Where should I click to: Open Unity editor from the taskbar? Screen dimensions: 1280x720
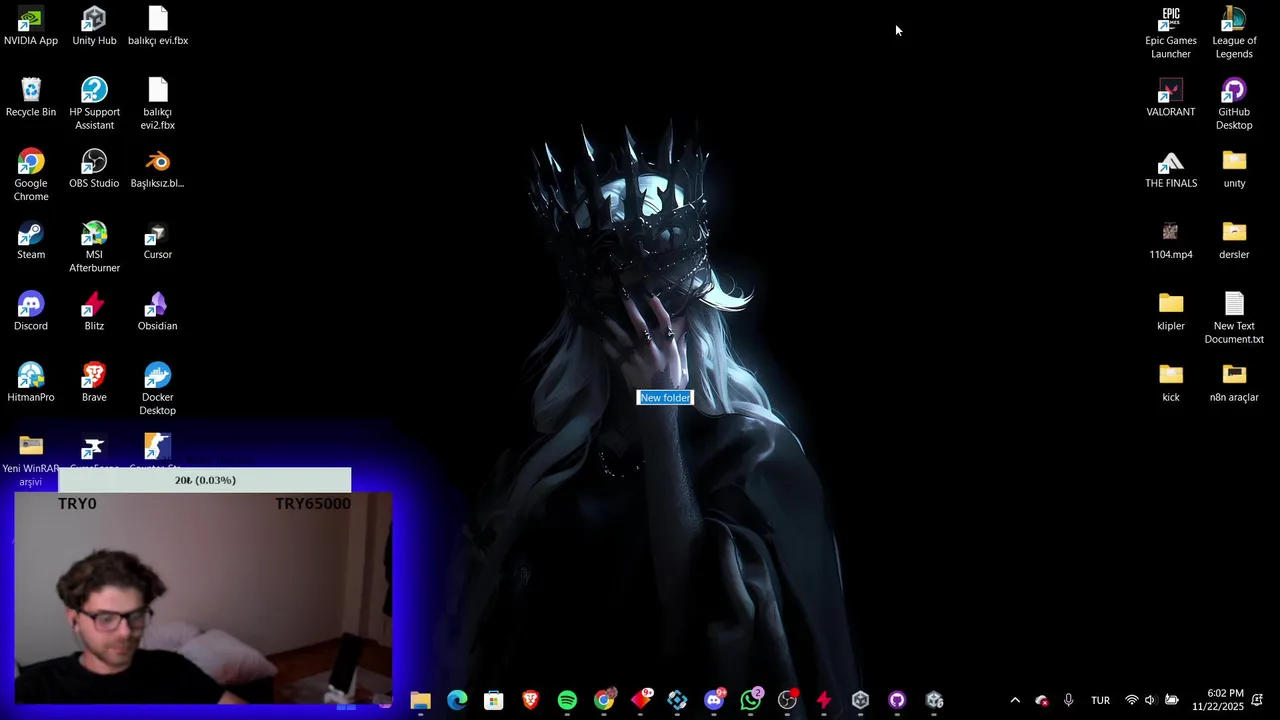tap(934, 700)
